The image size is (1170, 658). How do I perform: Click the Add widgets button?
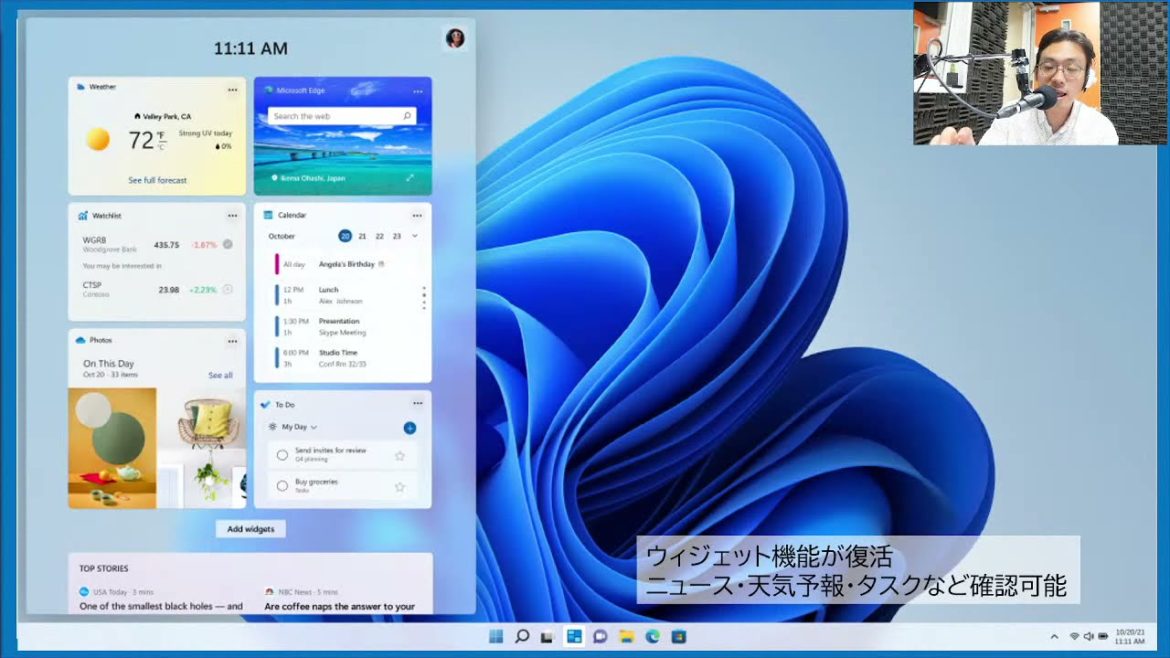(x=250, y=529)
